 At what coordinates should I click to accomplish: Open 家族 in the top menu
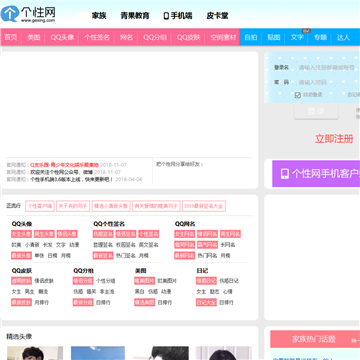click(99, 16)
